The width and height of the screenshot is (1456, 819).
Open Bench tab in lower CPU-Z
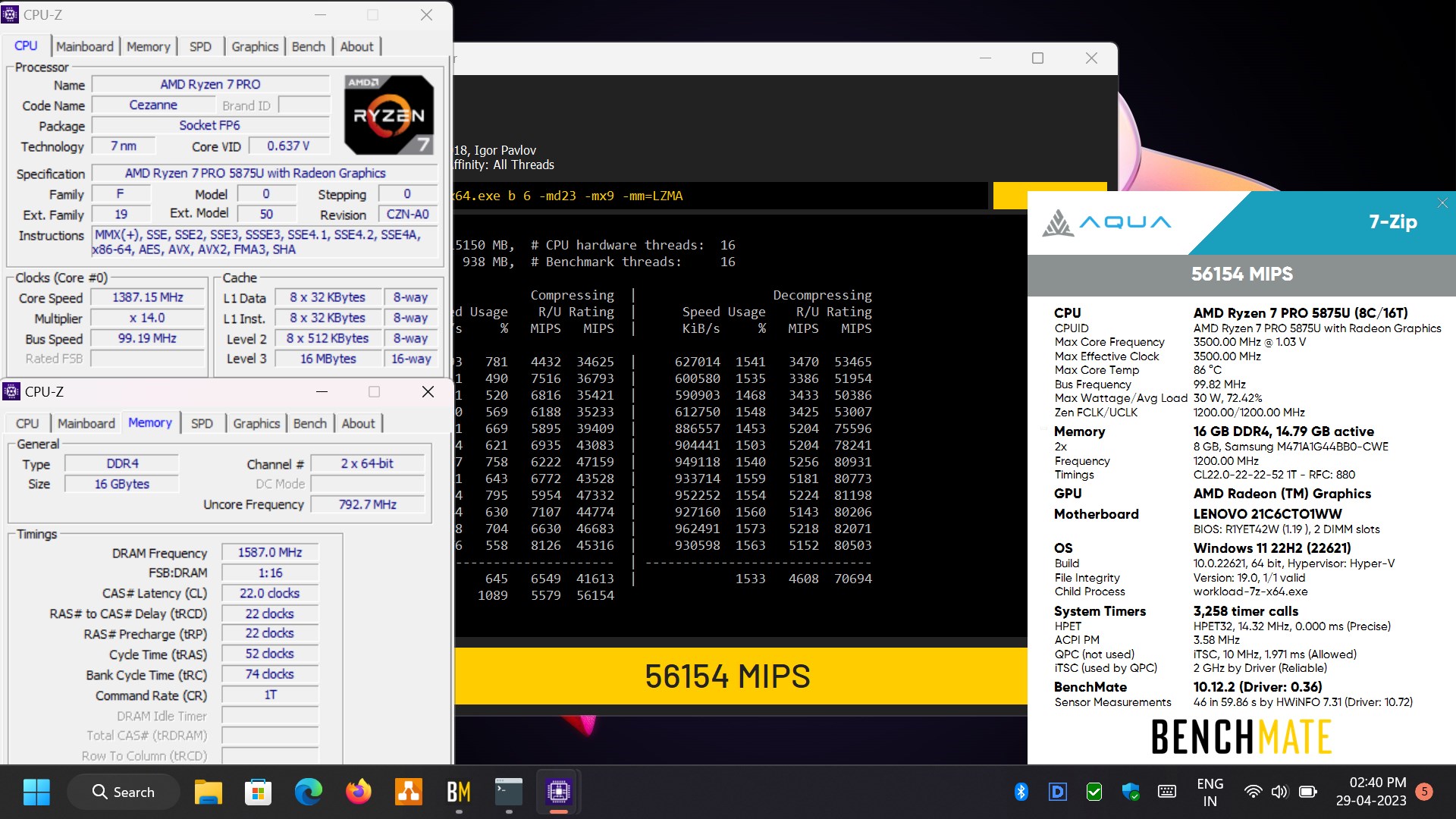click(x=310, y=423)
